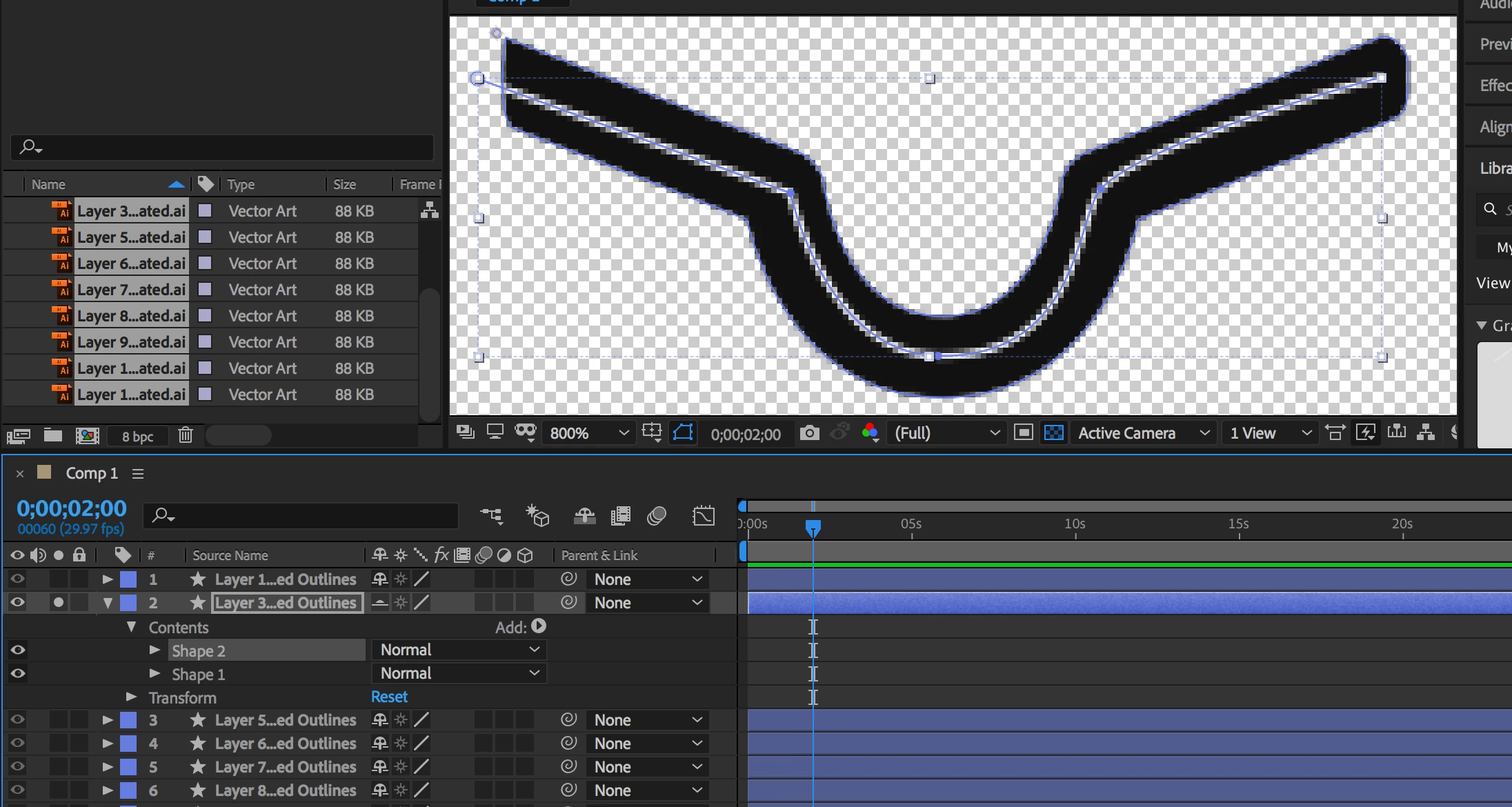Toggle transparency grid in the viewer

point(1053,433)
